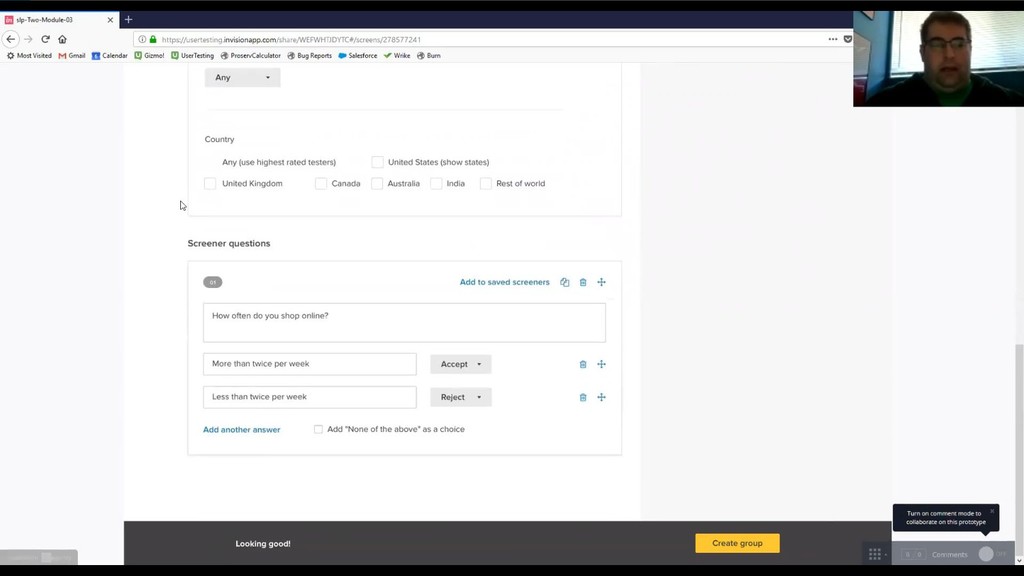Select the slp-Two-Module-03 browser tab

point(59,20)
